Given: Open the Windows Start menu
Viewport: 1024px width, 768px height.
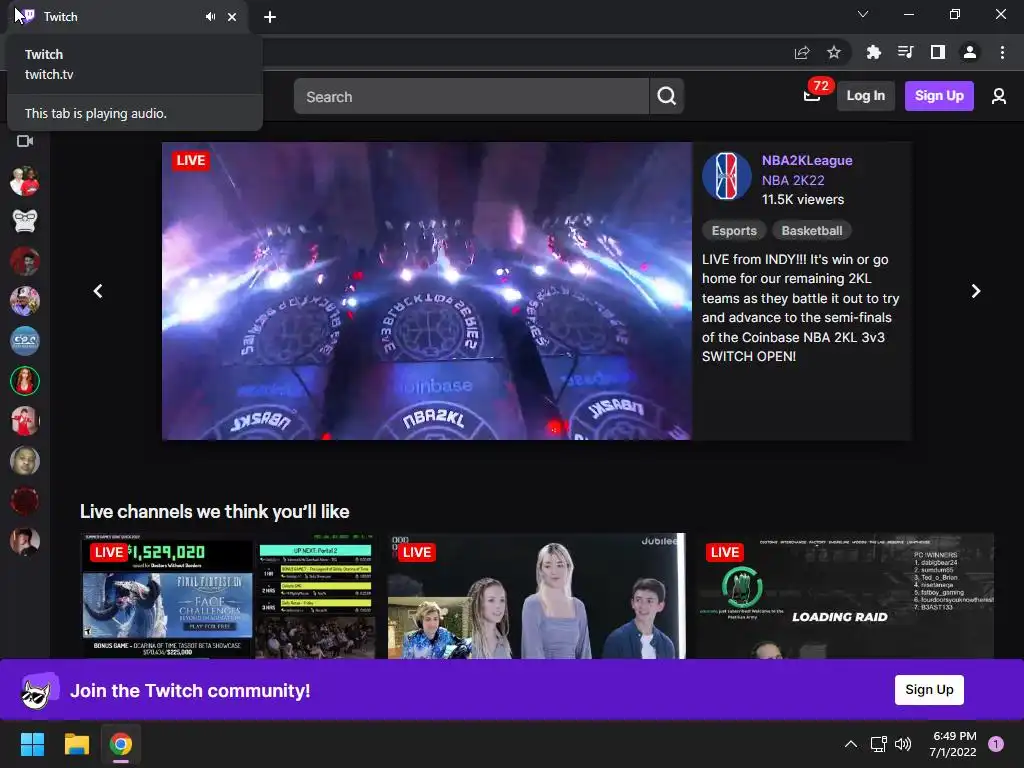Looking at the screenshot, I should tap(32, 744).
